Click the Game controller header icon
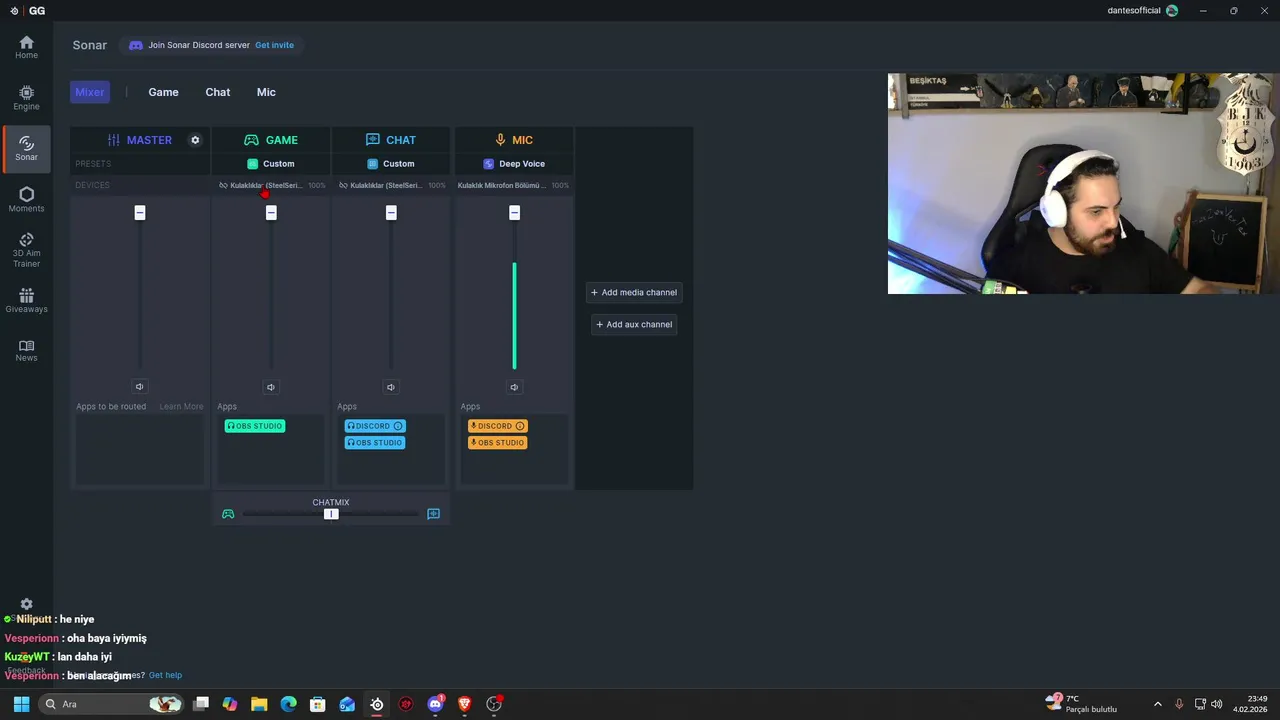The width and height of the screenshot is (1280, 720). (x=252, y=140)
